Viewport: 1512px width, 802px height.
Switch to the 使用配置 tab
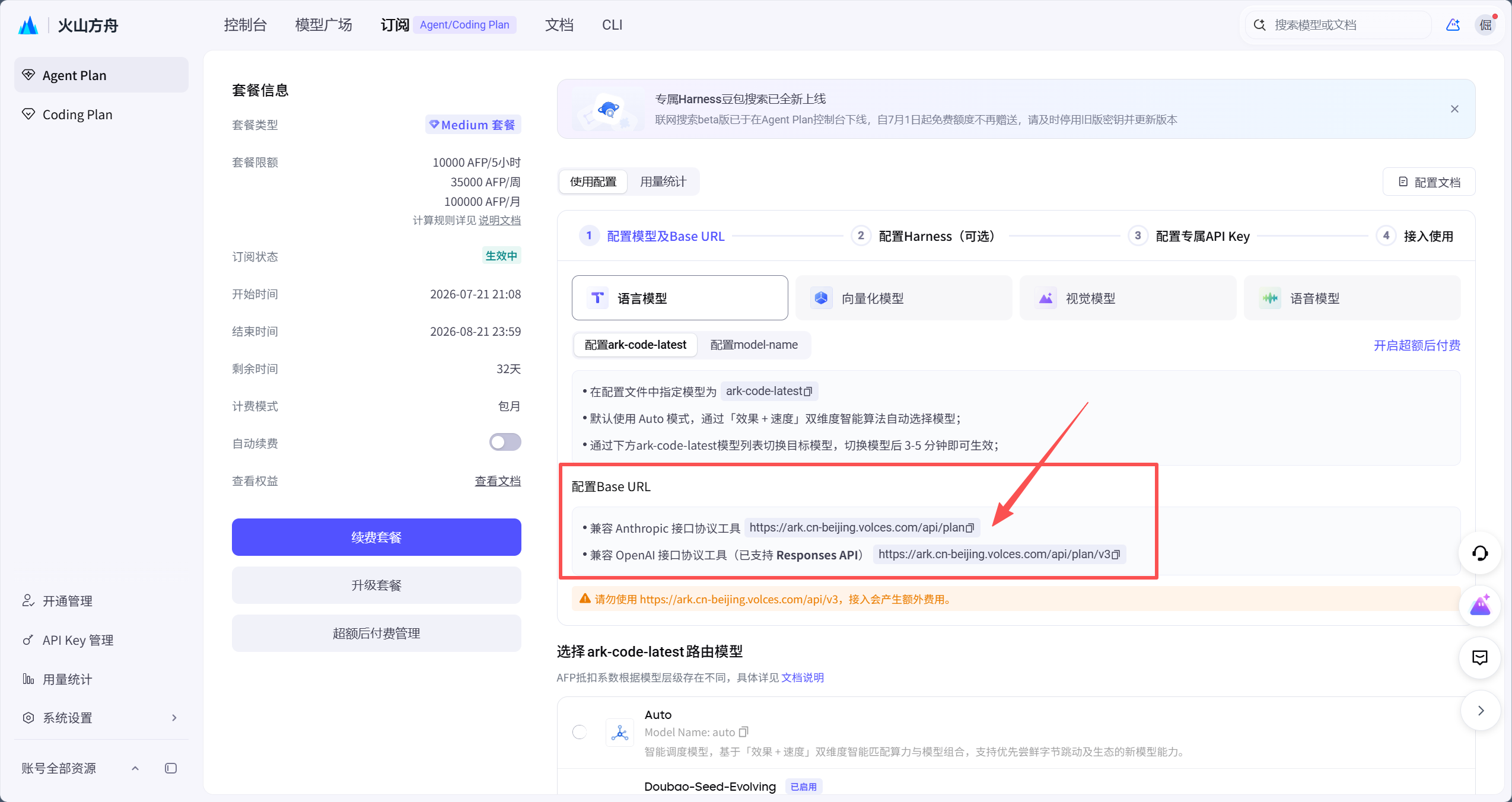[593, 182]
